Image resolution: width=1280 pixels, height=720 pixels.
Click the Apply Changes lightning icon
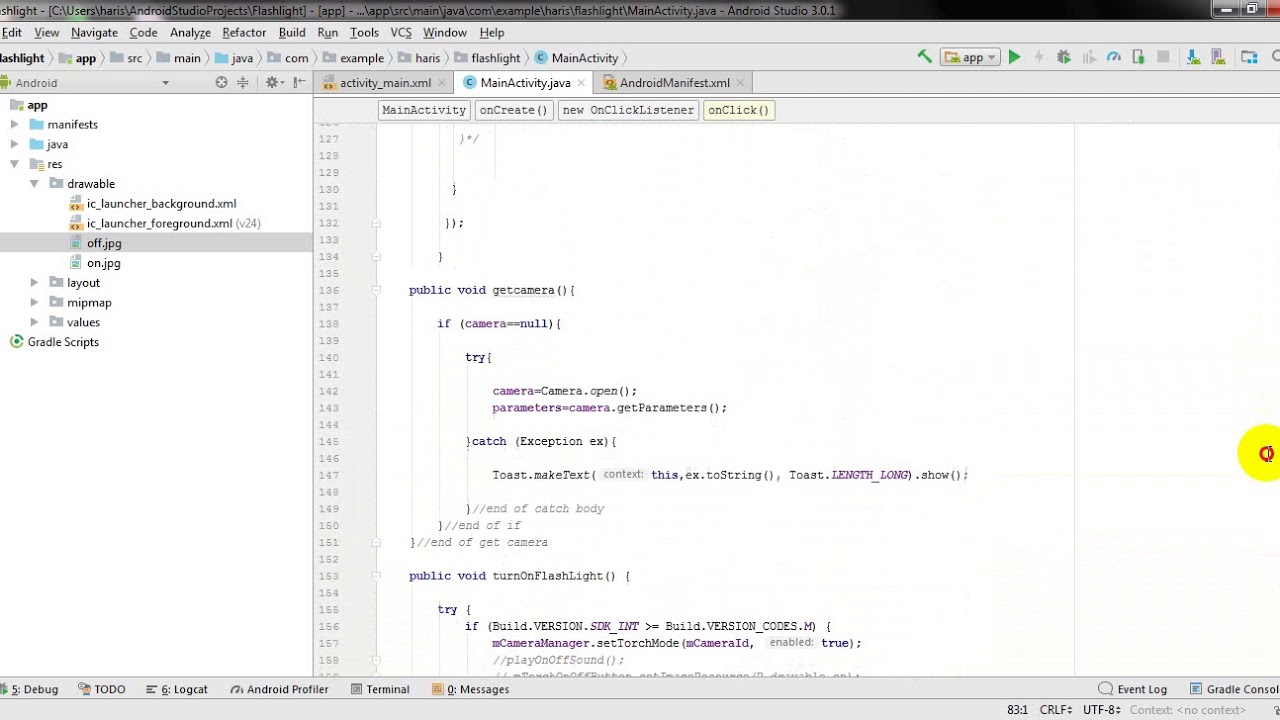(1039, 58)
